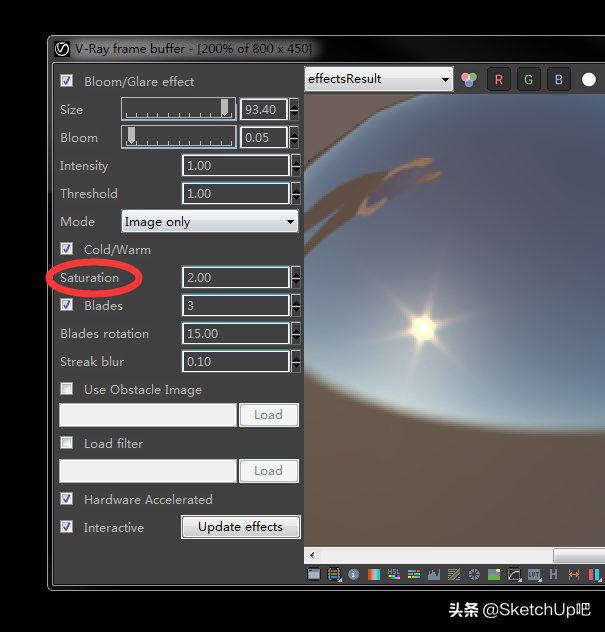Click the Intensity field showing 1.00
The image size is (605, 632).
pos(236,165)
